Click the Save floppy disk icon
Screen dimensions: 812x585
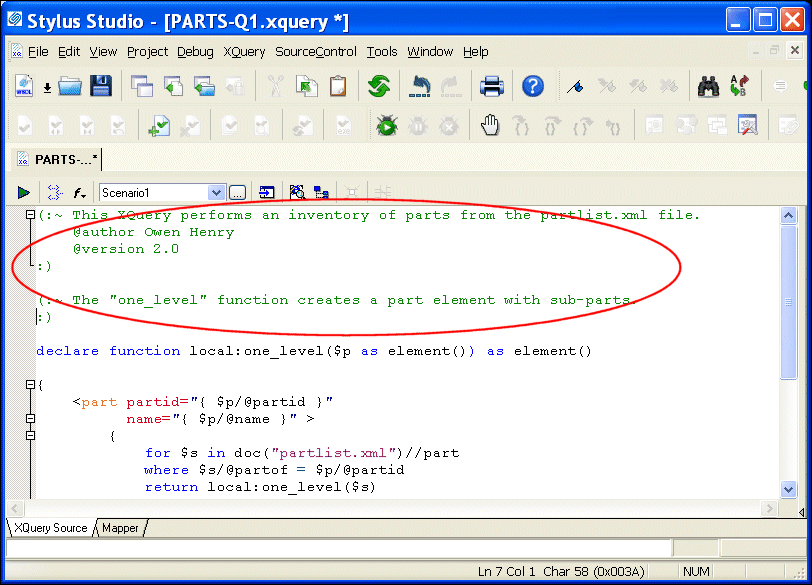coord(101,87)
